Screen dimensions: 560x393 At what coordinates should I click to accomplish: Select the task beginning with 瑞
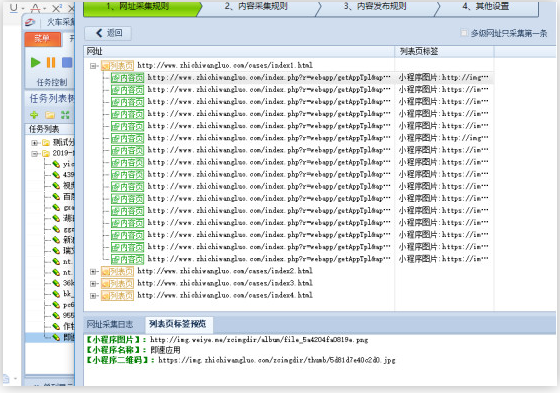click(69, 250)
